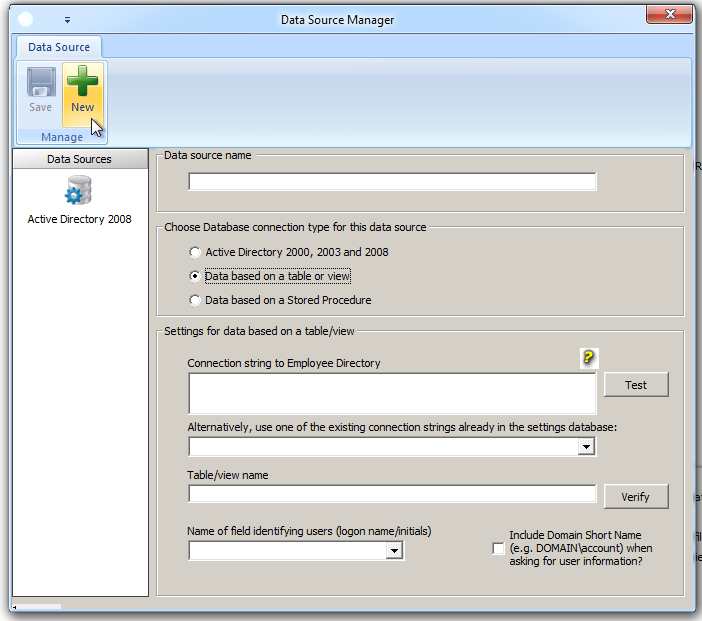Click the Data Sources panel header
702x621 pixels.
click(x=79, y=159)
